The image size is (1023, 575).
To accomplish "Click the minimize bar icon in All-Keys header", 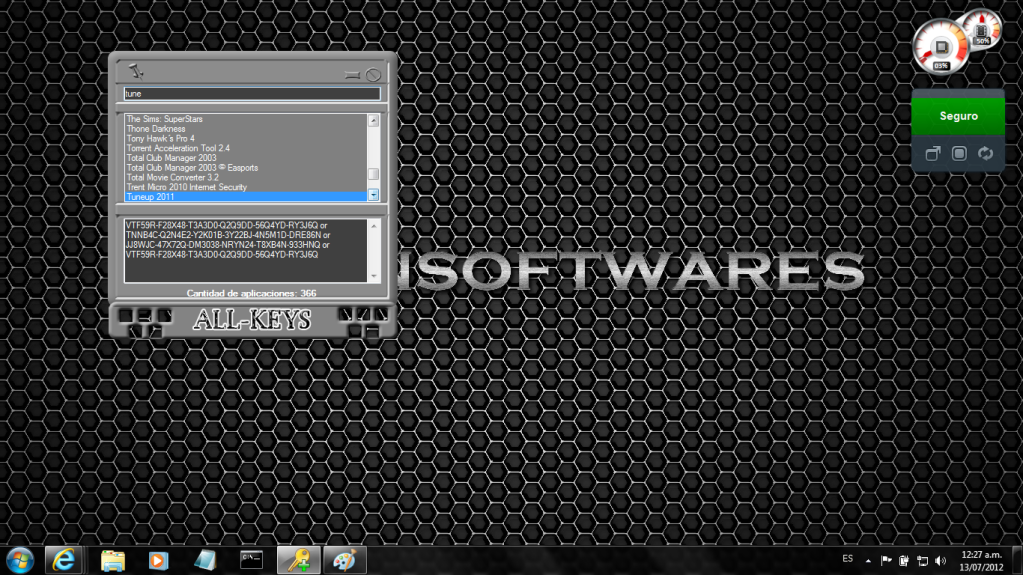I will (352, 75).
